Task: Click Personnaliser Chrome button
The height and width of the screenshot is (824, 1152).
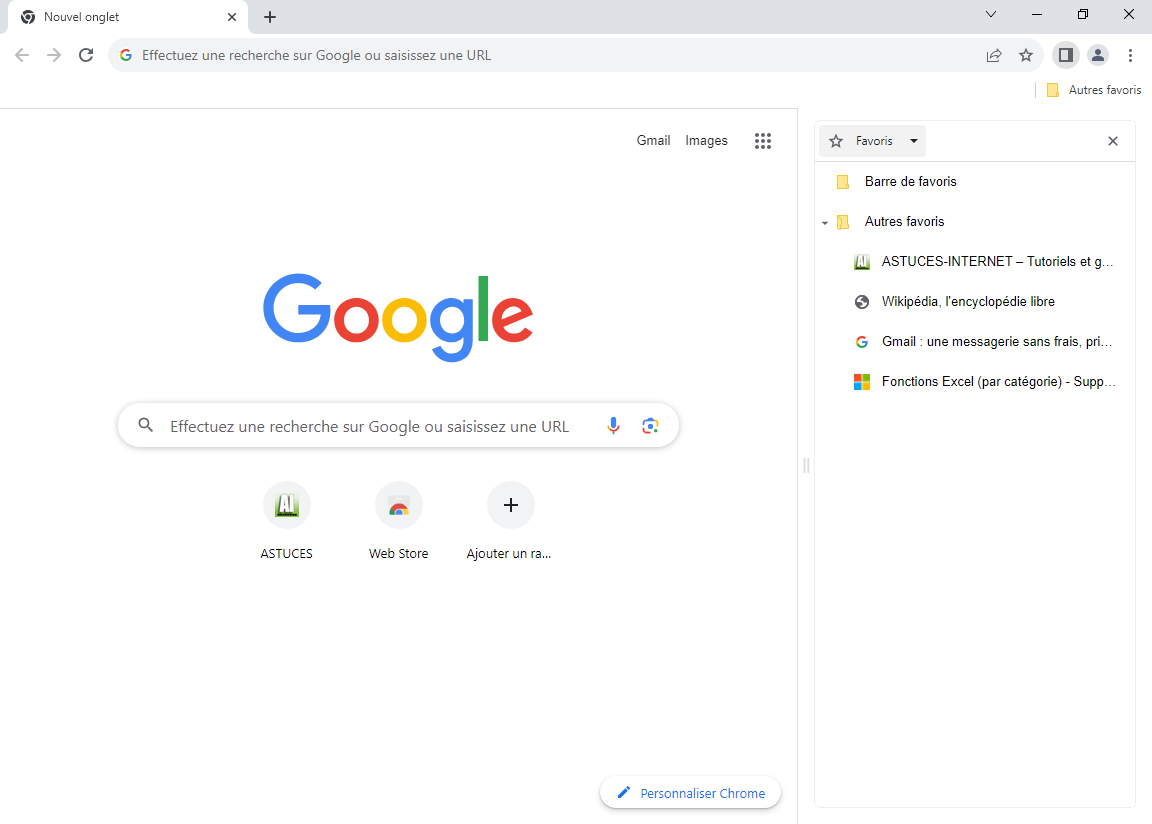Action: pos(691,793)
